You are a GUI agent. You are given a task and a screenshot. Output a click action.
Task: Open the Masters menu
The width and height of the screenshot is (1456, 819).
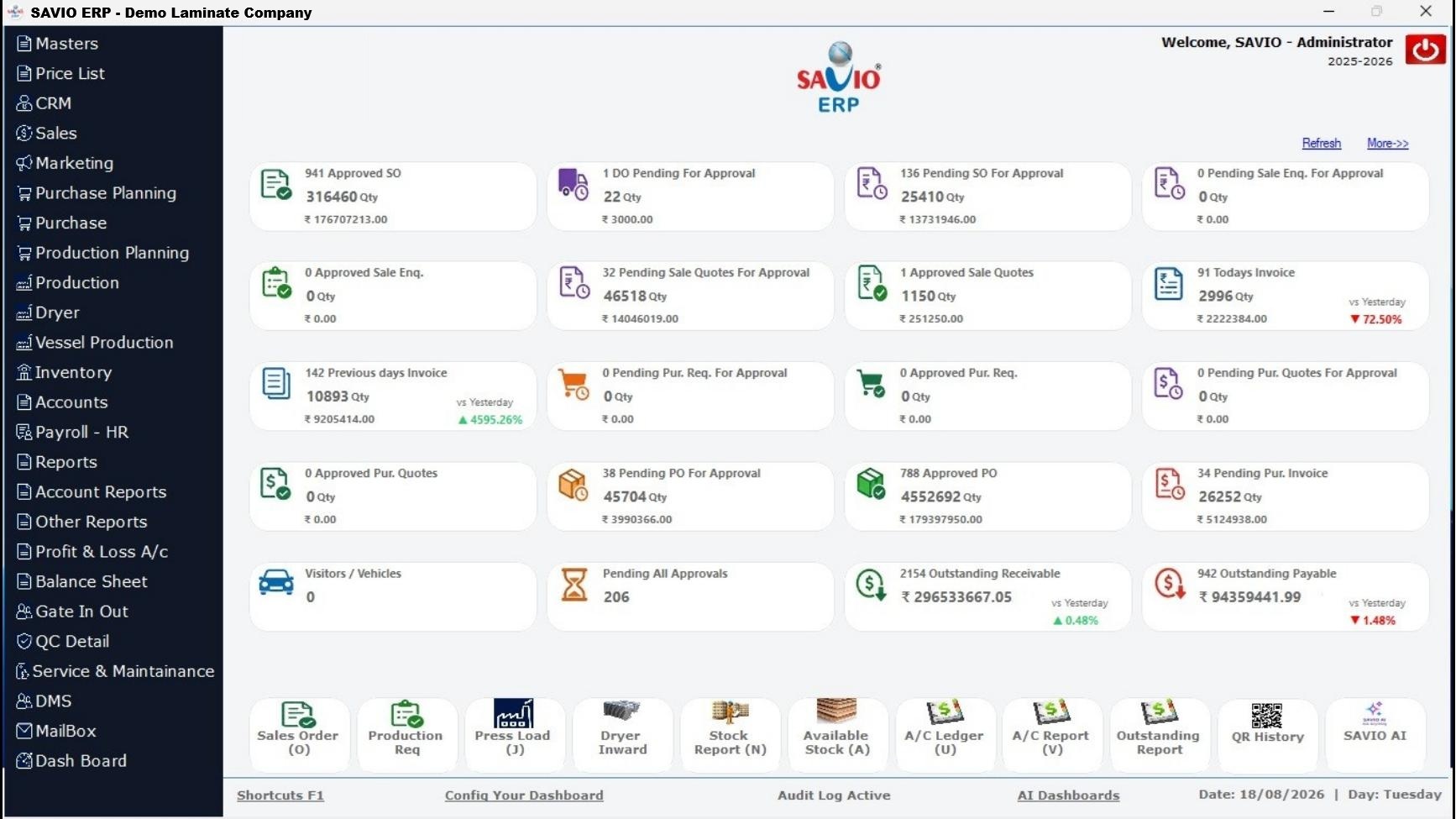pyautogui.click(x=57, y=44)
